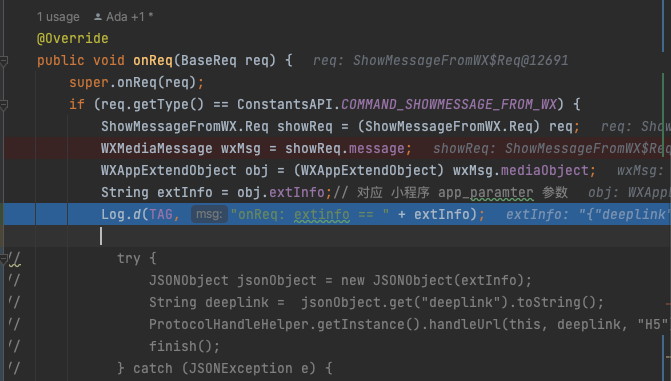The image size is (671, 381).
Task: Collapse the commented try block fold marker
Action: coord(3,258)
